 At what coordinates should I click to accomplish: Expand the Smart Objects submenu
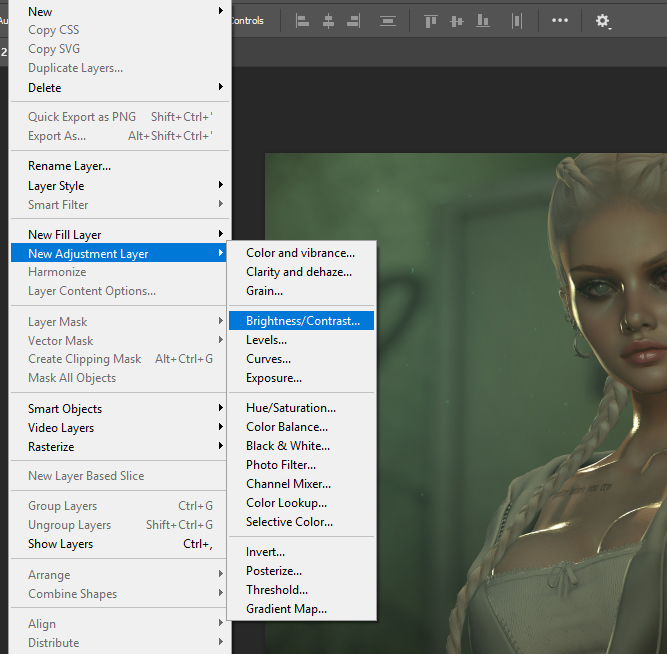pyautogui.click(x=120, y=408)
